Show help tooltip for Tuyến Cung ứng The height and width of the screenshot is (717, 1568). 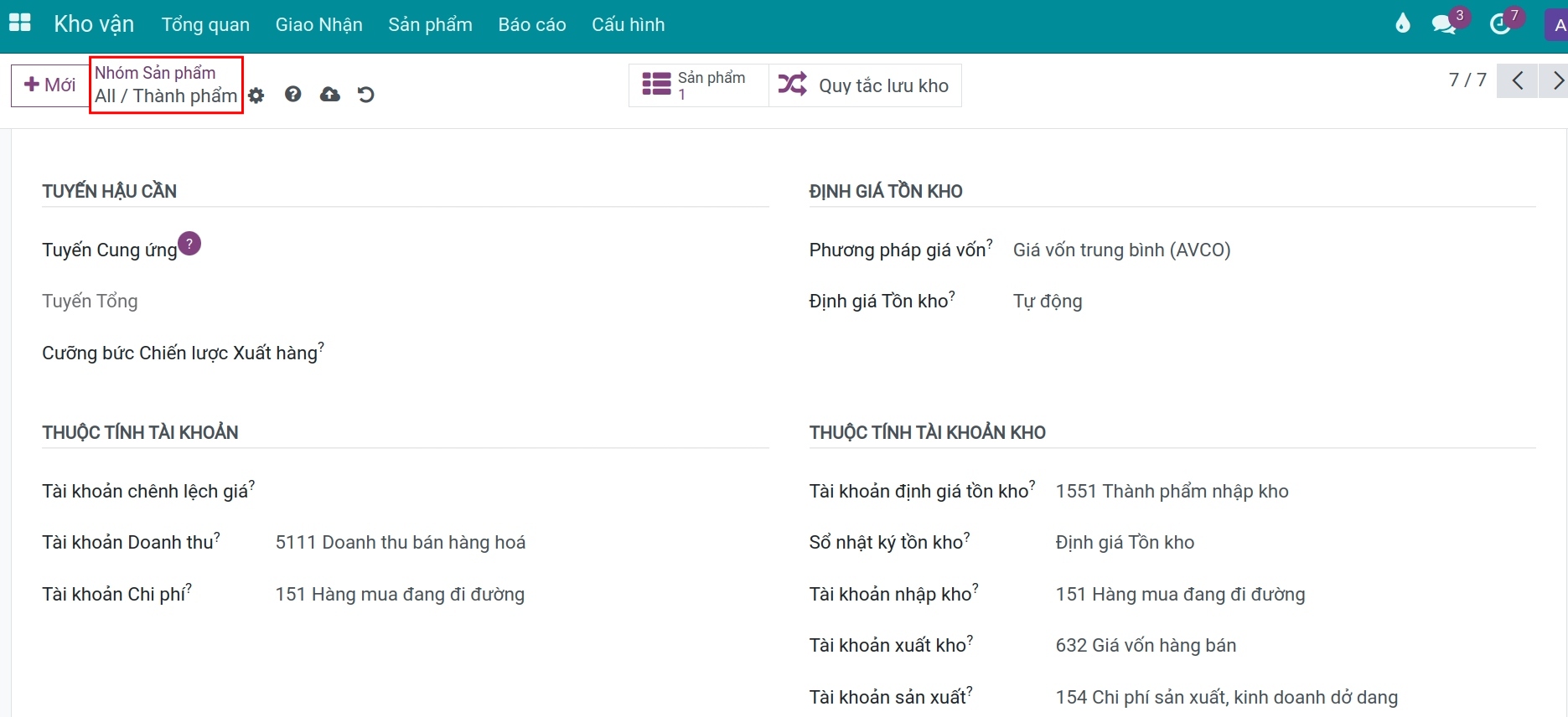pos(189,244)
